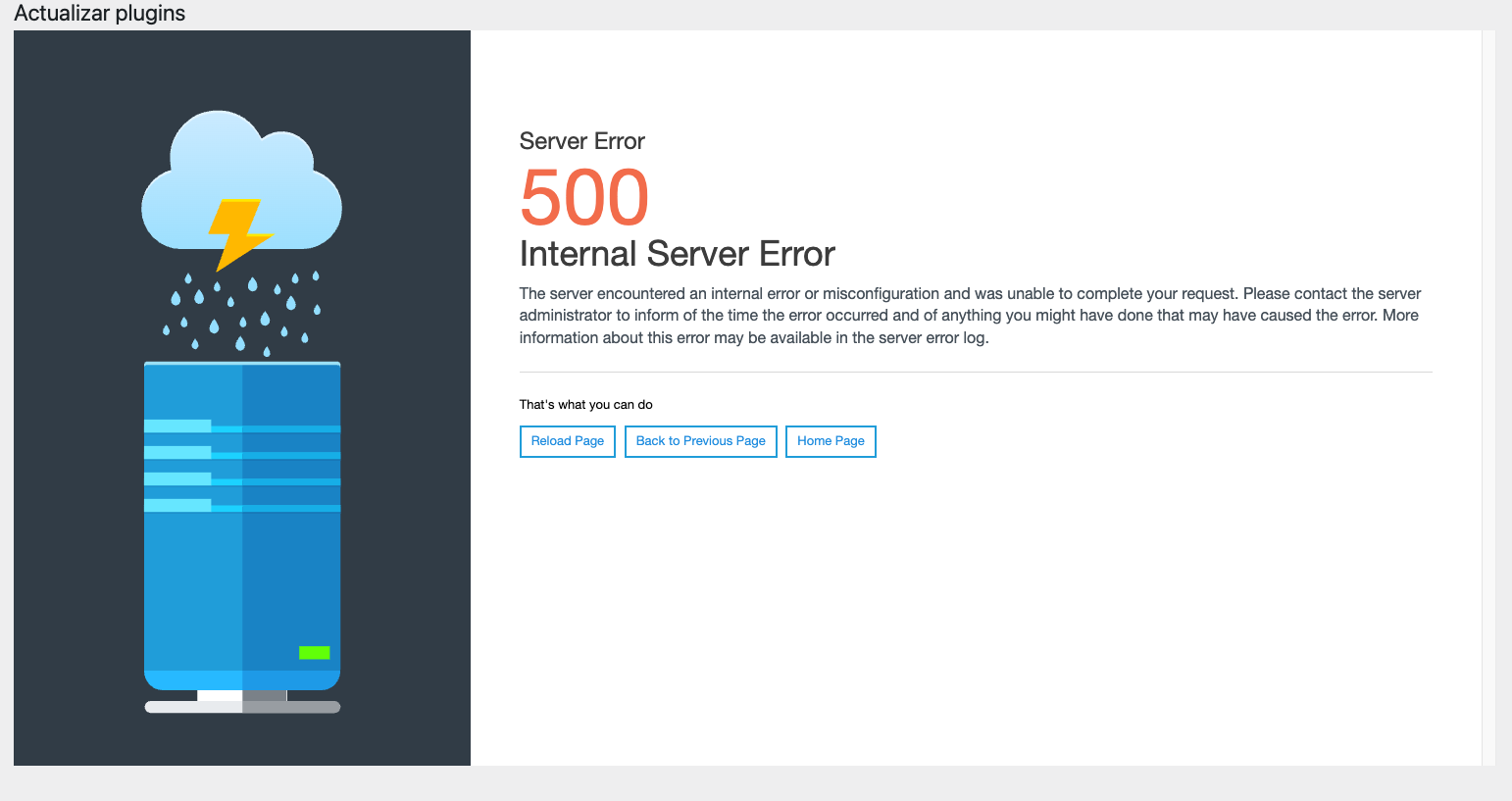Viewport: 1512px width, 801px height.
Task: Click the storm cloud server illustration
Action: [242, 412]
